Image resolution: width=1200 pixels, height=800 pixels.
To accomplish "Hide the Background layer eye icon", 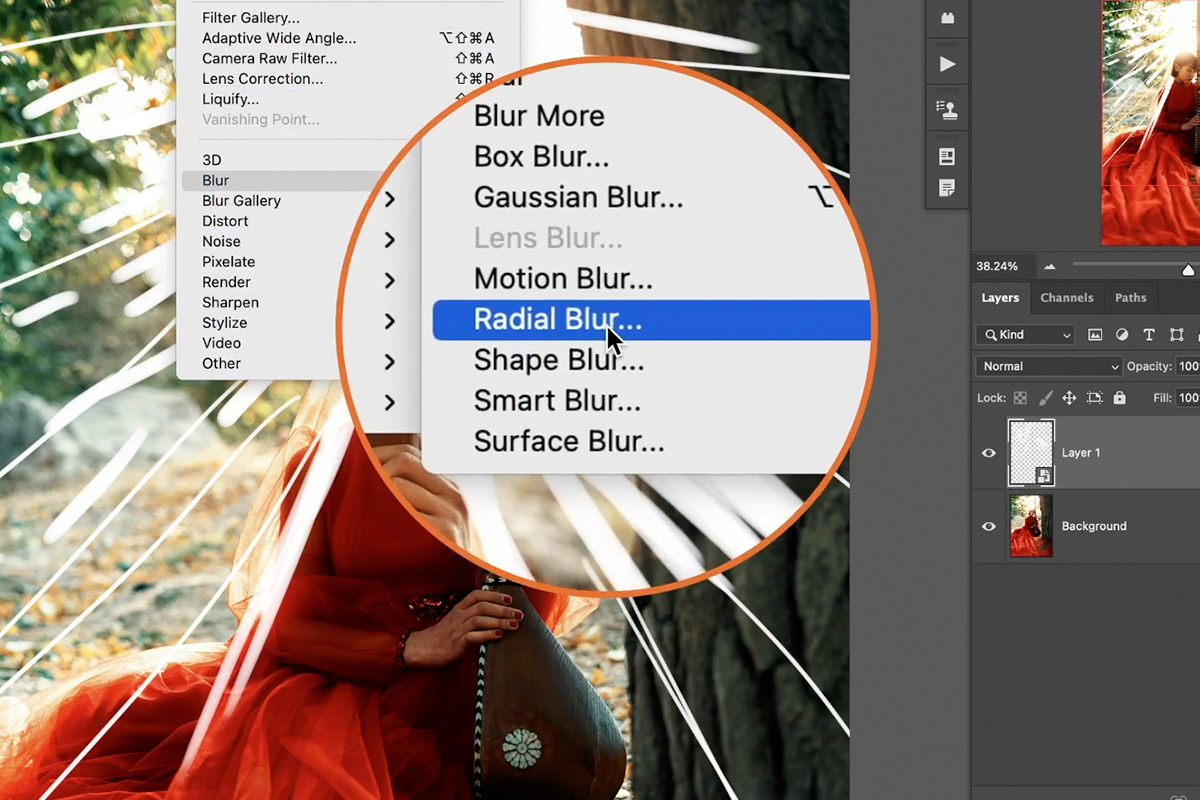I will [x=989, y=526].
